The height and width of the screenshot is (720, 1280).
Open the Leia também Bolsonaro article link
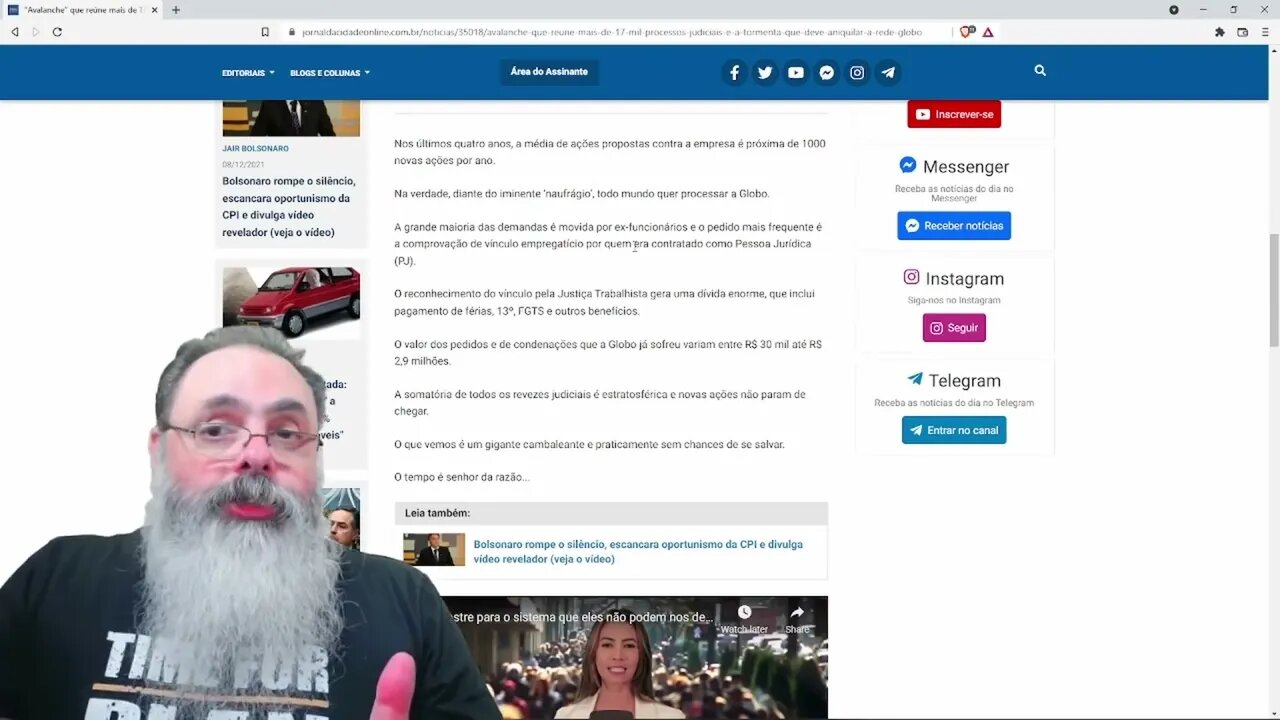tap(638, 552)
